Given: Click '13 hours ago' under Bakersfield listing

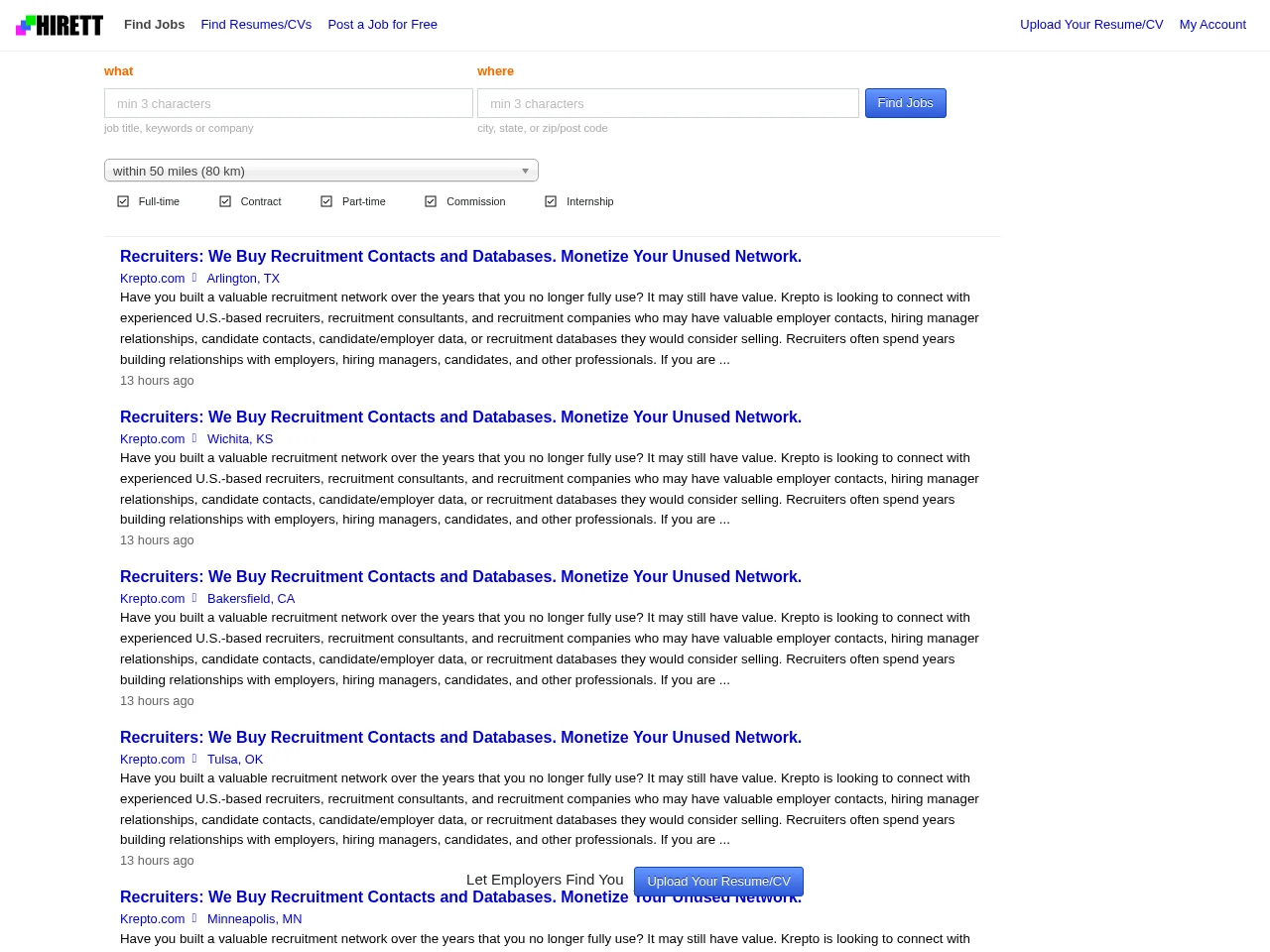Looking at the screenshot, I should (157, 701).
